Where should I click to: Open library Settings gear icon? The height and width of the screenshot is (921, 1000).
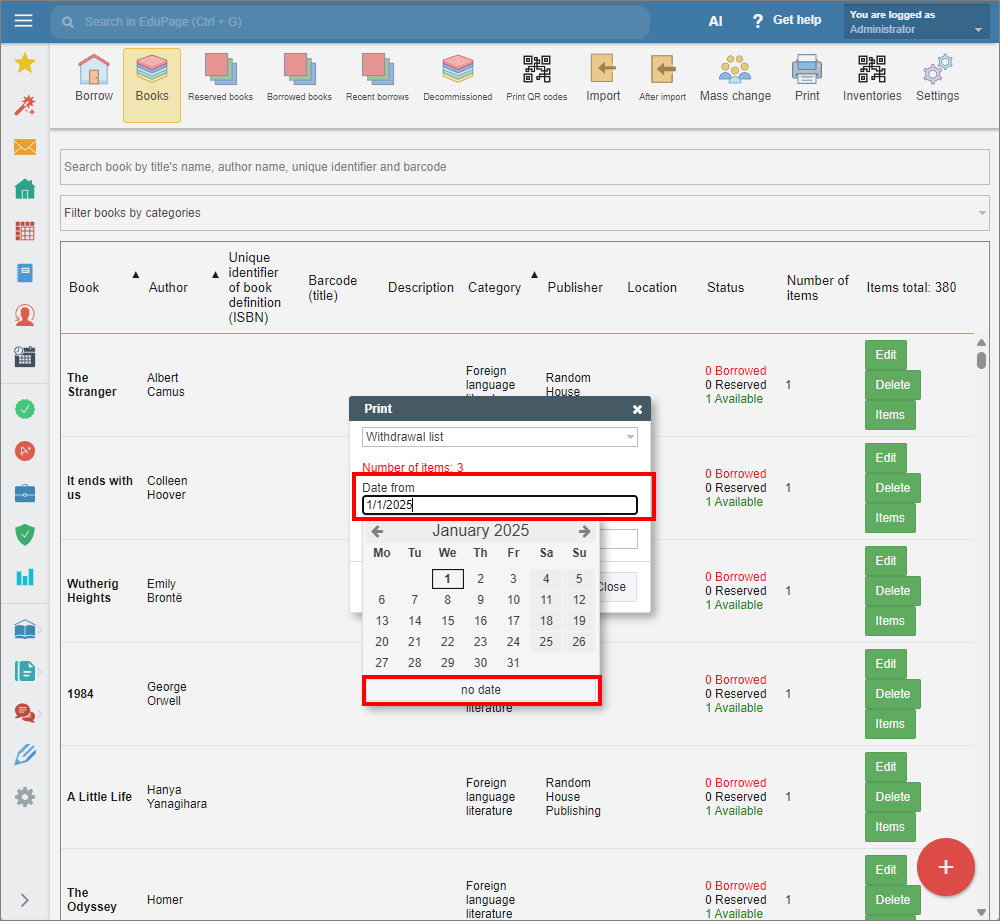tap(937, 79)
